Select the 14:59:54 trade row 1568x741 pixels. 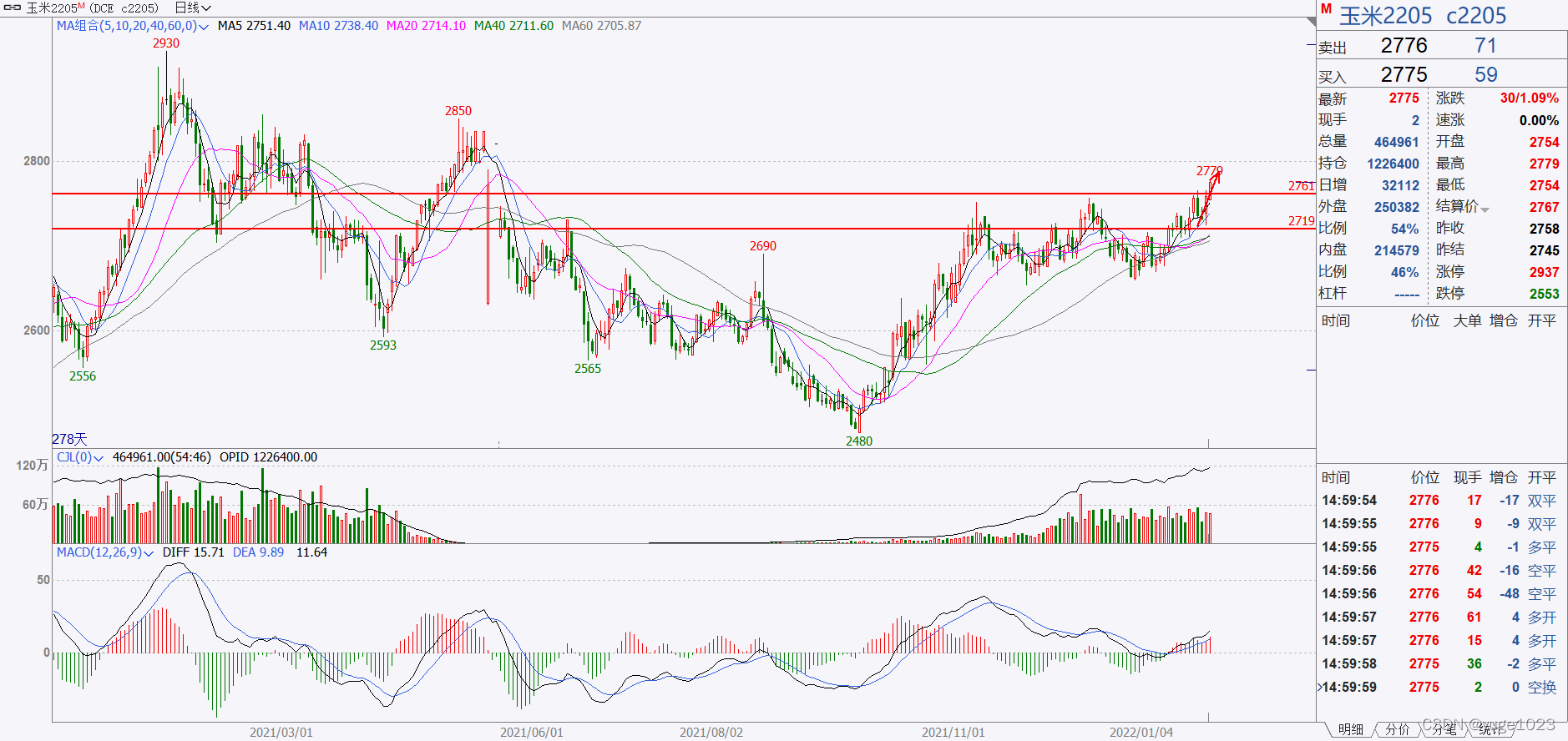click(x=1441, y=501)
